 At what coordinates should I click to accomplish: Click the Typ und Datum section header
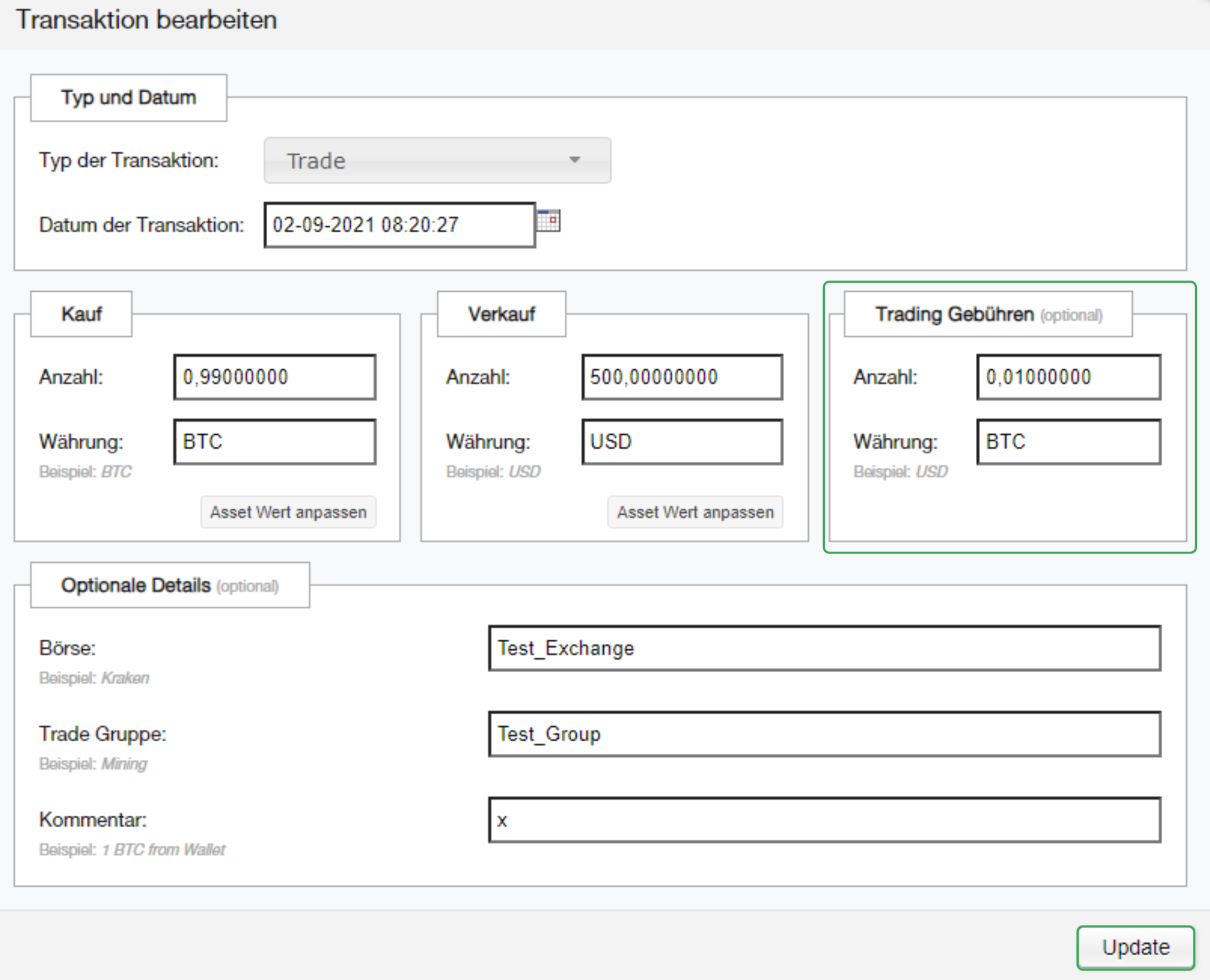coord(129,97)
